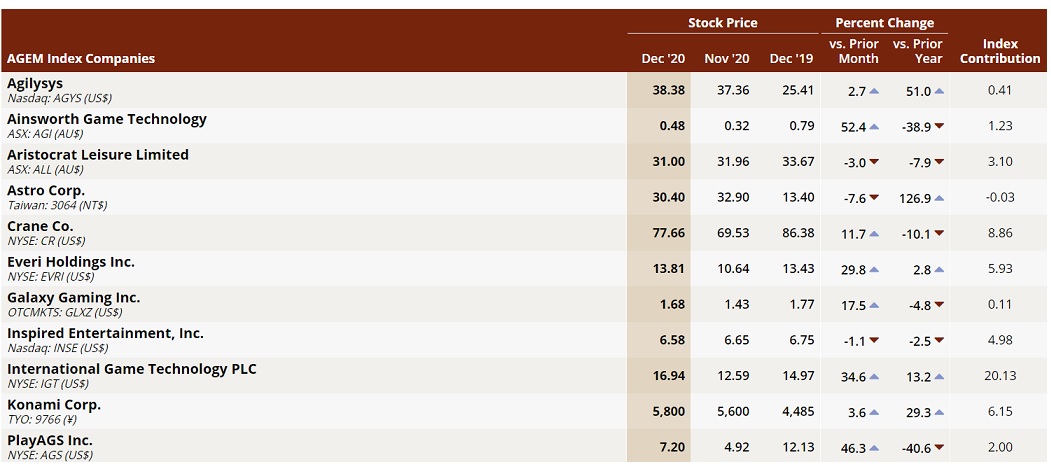The image size is (1051, 471).
Task: Click the Index Contribution column header
Action: [1000, 51]
